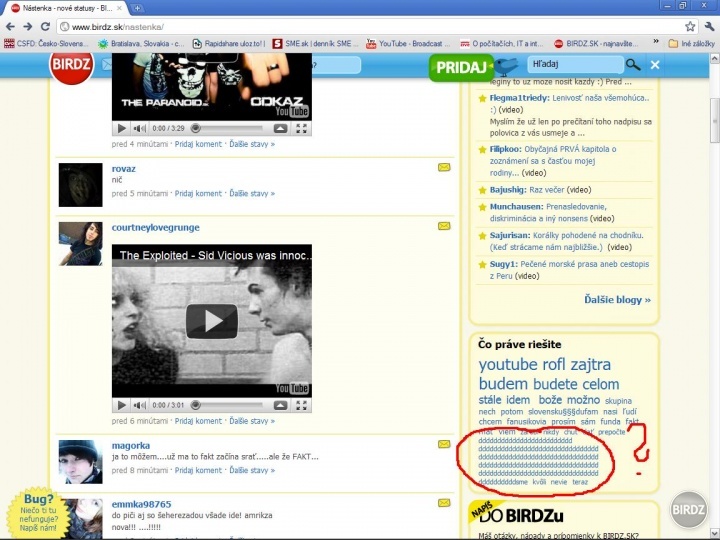Screen dimensions: 720x540
Task: Open rovaz's profile link
Action: (x=124, y=169)
